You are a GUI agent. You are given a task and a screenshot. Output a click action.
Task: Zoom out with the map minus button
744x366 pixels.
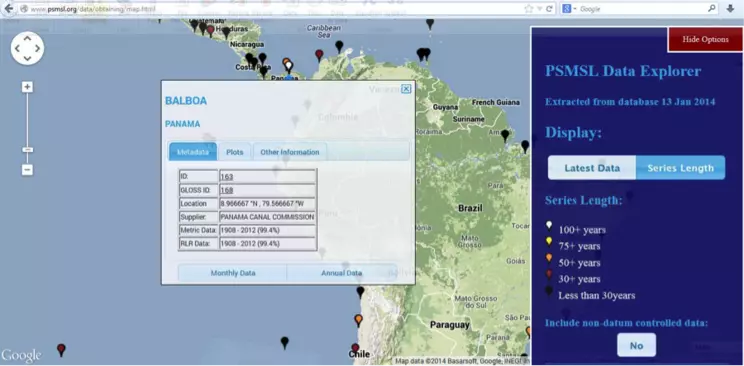click(28, 169)
